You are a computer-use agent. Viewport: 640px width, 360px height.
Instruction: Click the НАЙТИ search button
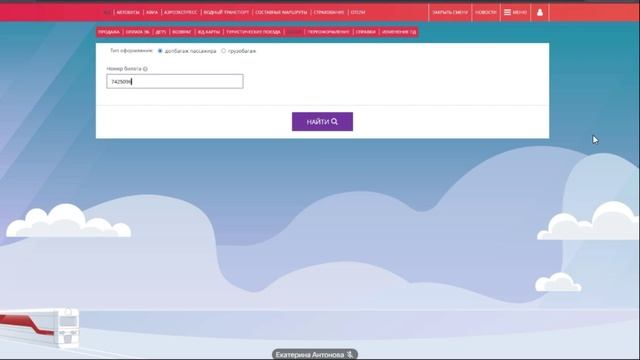pyautogui.click(x=322, y=122)
